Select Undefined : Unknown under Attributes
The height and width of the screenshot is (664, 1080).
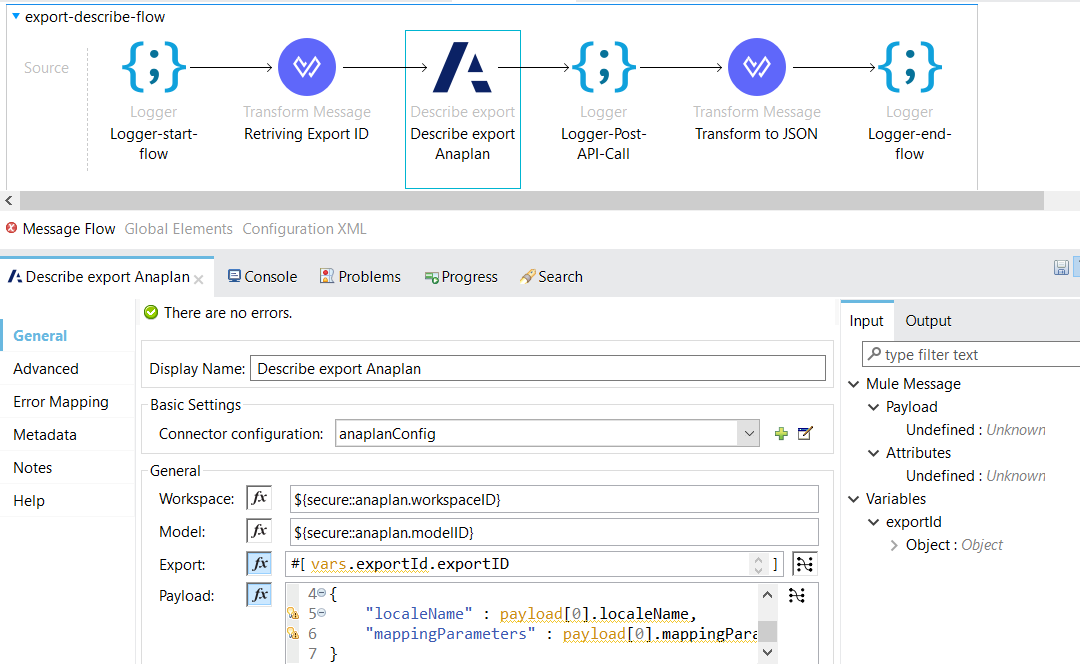coord(975,476)
